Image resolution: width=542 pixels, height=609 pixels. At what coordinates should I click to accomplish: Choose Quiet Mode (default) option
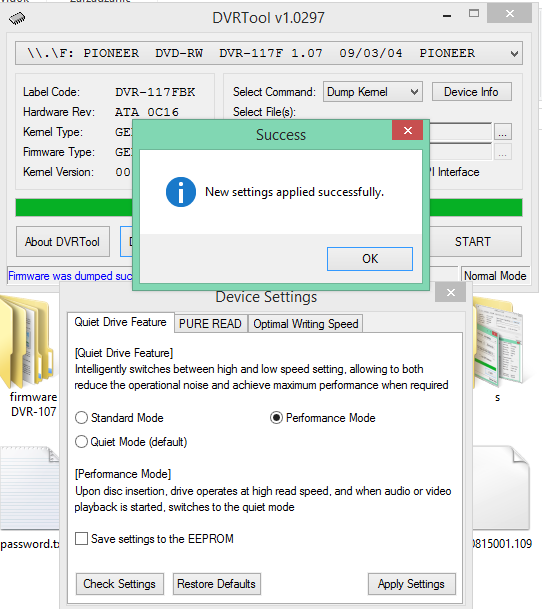coord(81,442)
